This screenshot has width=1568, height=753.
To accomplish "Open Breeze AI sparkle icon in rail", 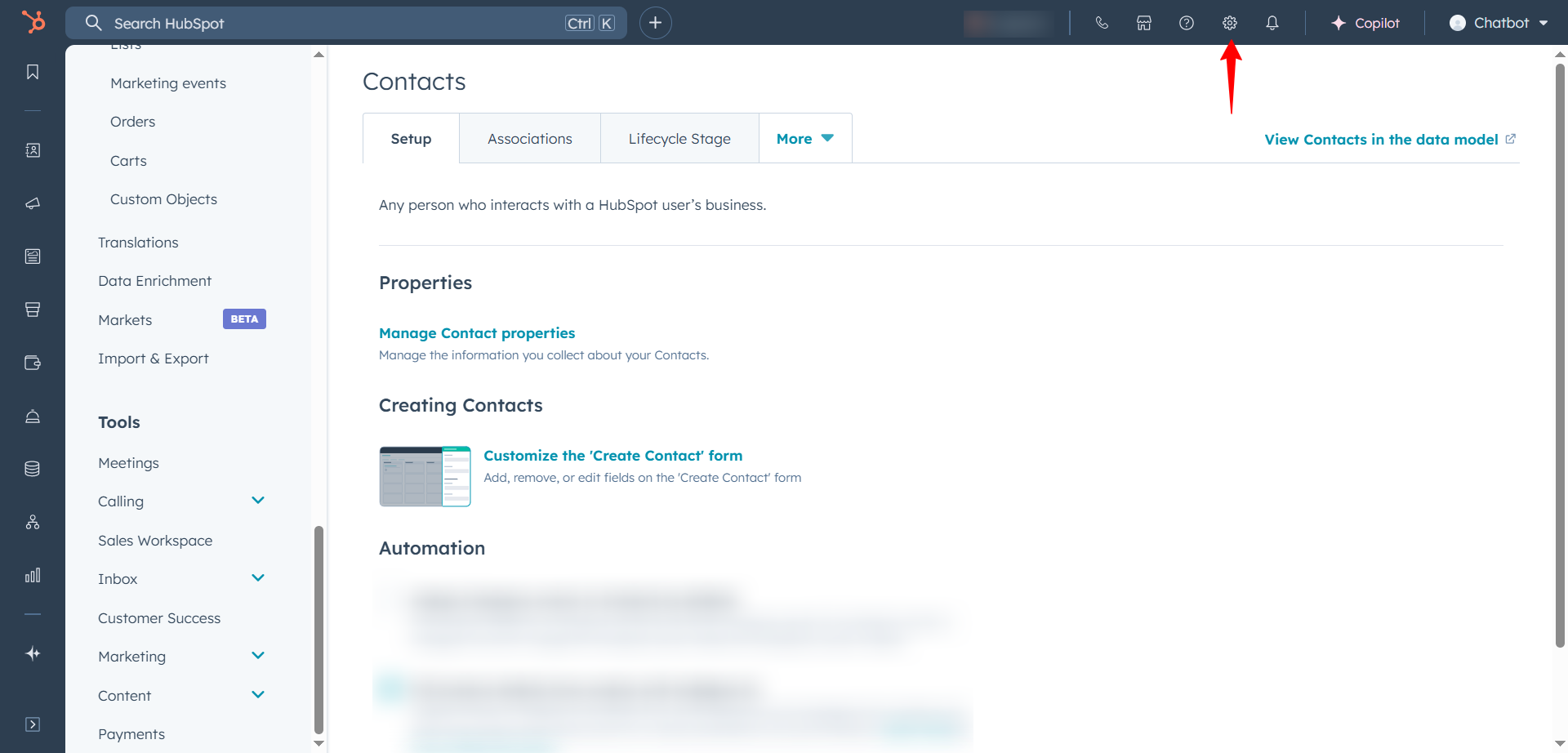I will tap(33, 653).
